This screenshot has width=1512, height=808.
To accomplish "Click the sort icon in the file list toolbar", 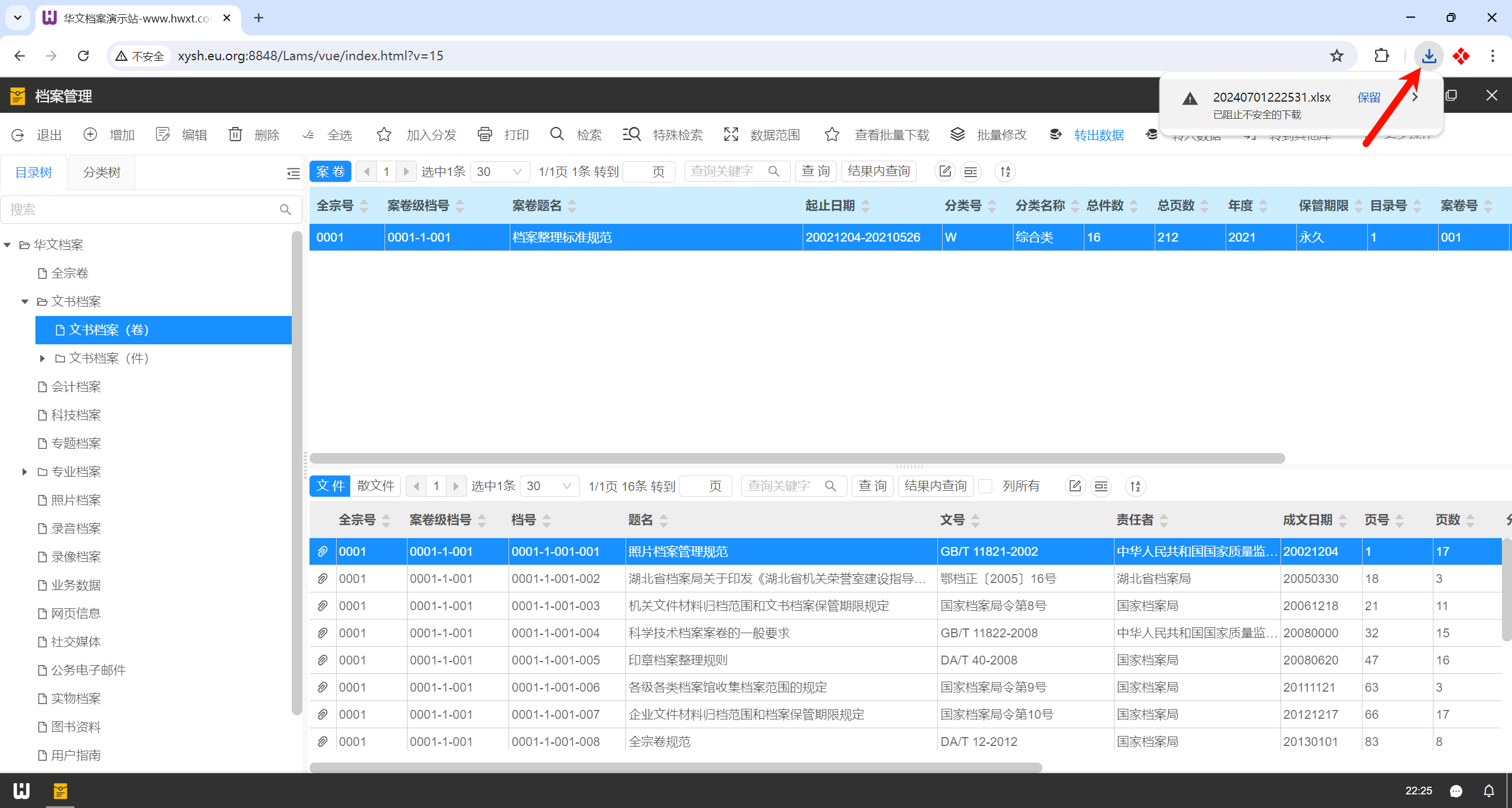I will click(1135, 486).
